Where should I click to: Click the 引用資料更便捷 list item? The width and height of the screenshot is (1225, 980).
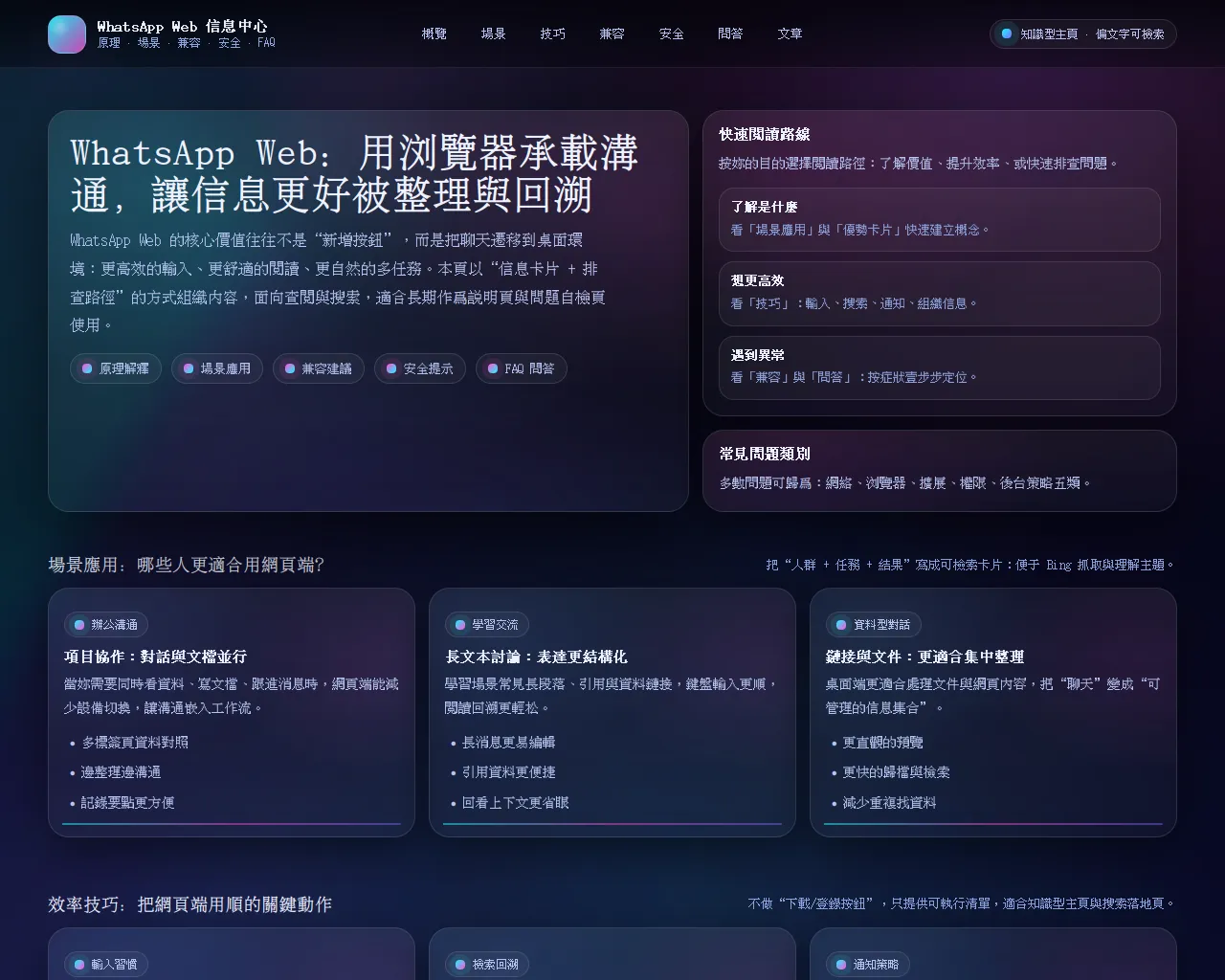508,772
